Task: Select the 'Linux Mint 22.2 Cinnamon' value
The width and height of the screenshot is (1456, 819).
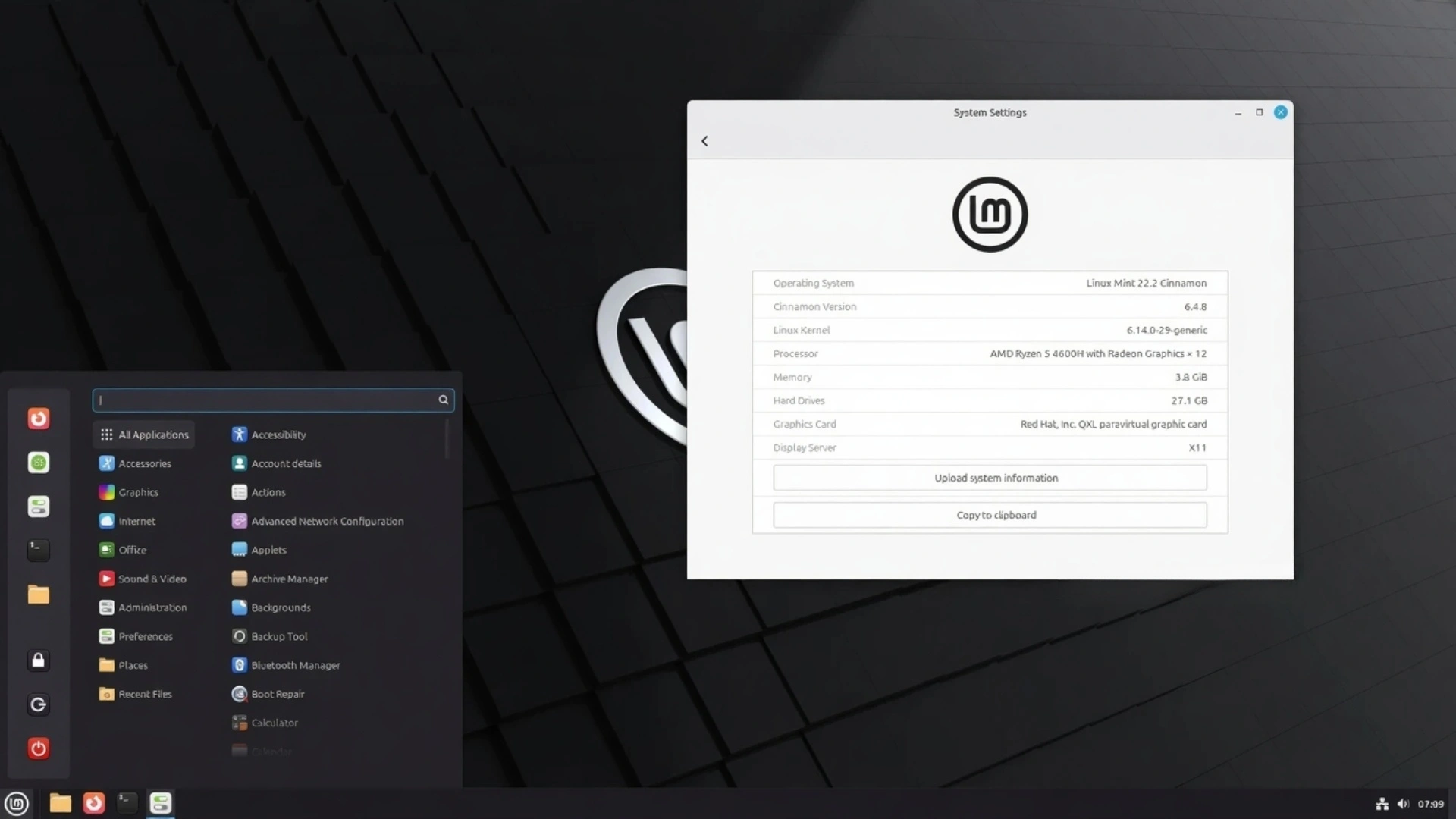Action: 1146,283
